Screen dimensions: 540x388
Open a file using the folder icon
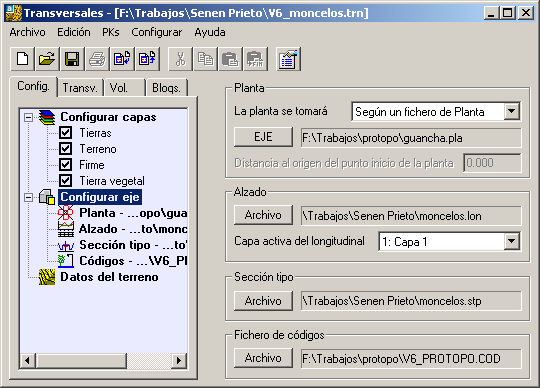47,59
